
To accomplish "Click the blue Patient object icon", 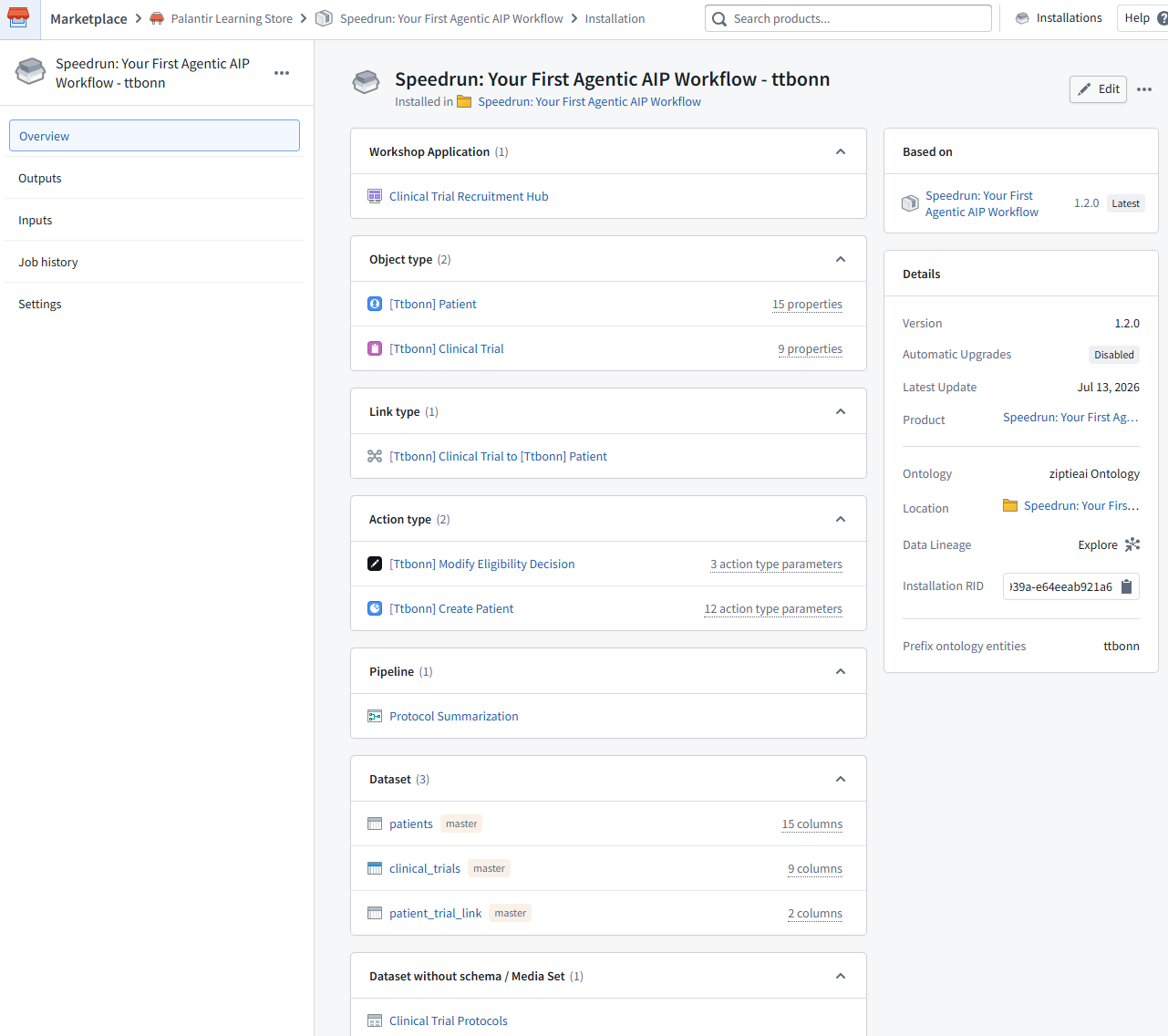I will 375,304.
